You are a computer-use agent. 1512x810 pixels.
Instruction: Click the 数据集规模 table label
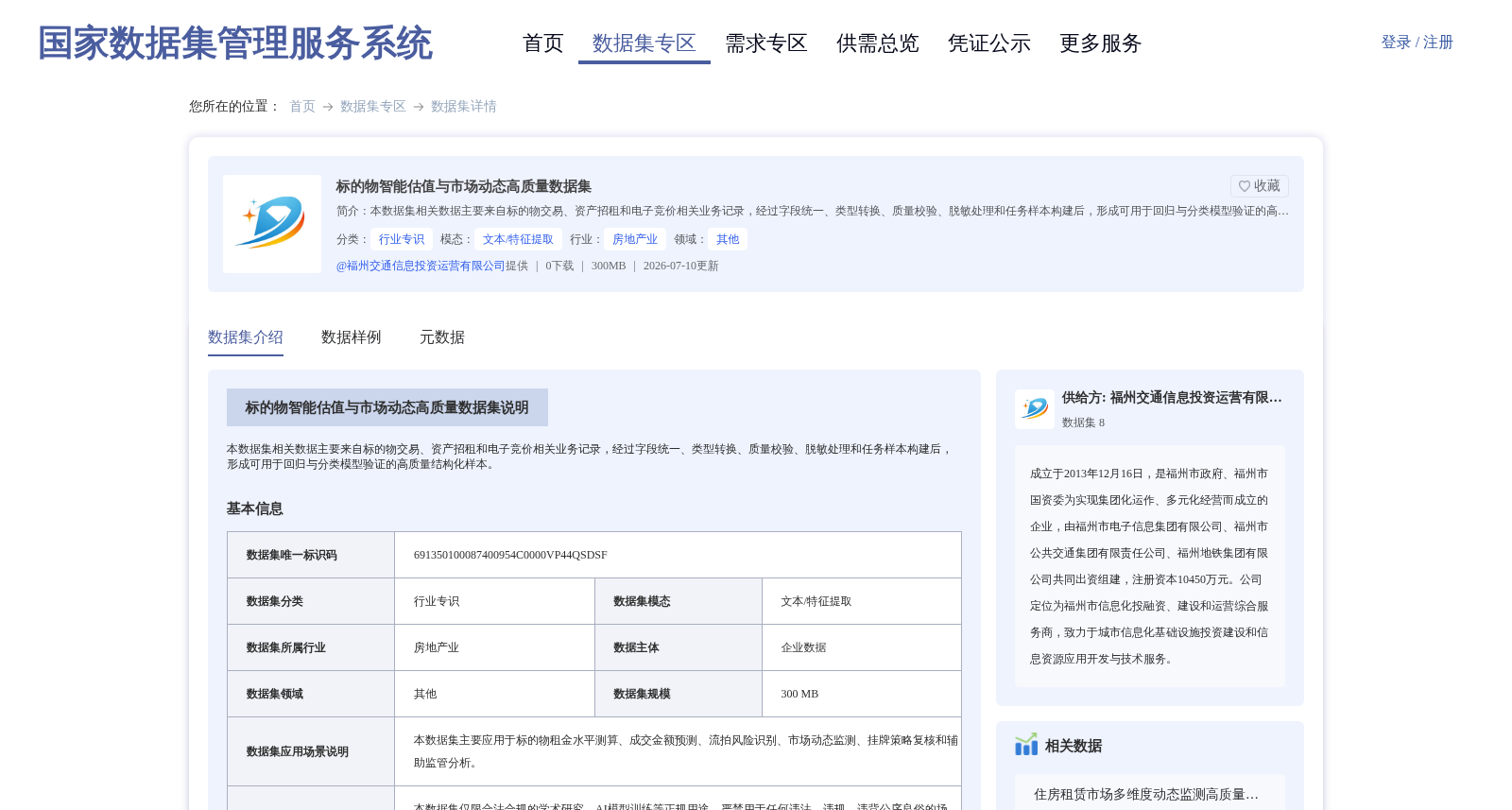(642, 694)
